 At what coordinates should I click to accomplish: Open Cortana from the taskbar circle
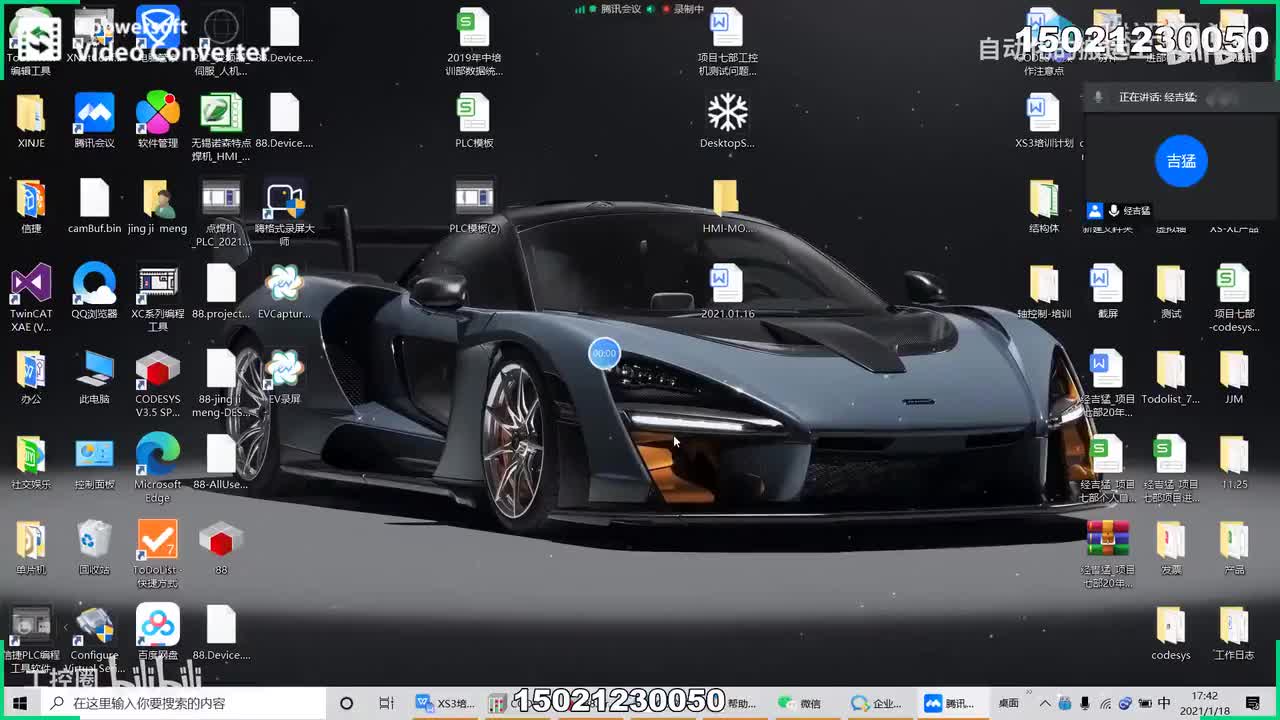point(346,703)
